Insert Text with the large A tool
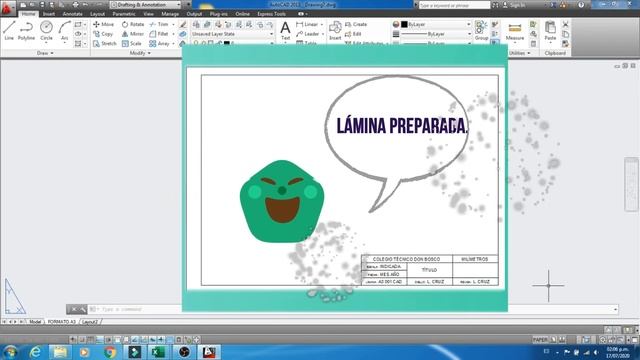Screen dimensions: 640x360 point(285,31)
